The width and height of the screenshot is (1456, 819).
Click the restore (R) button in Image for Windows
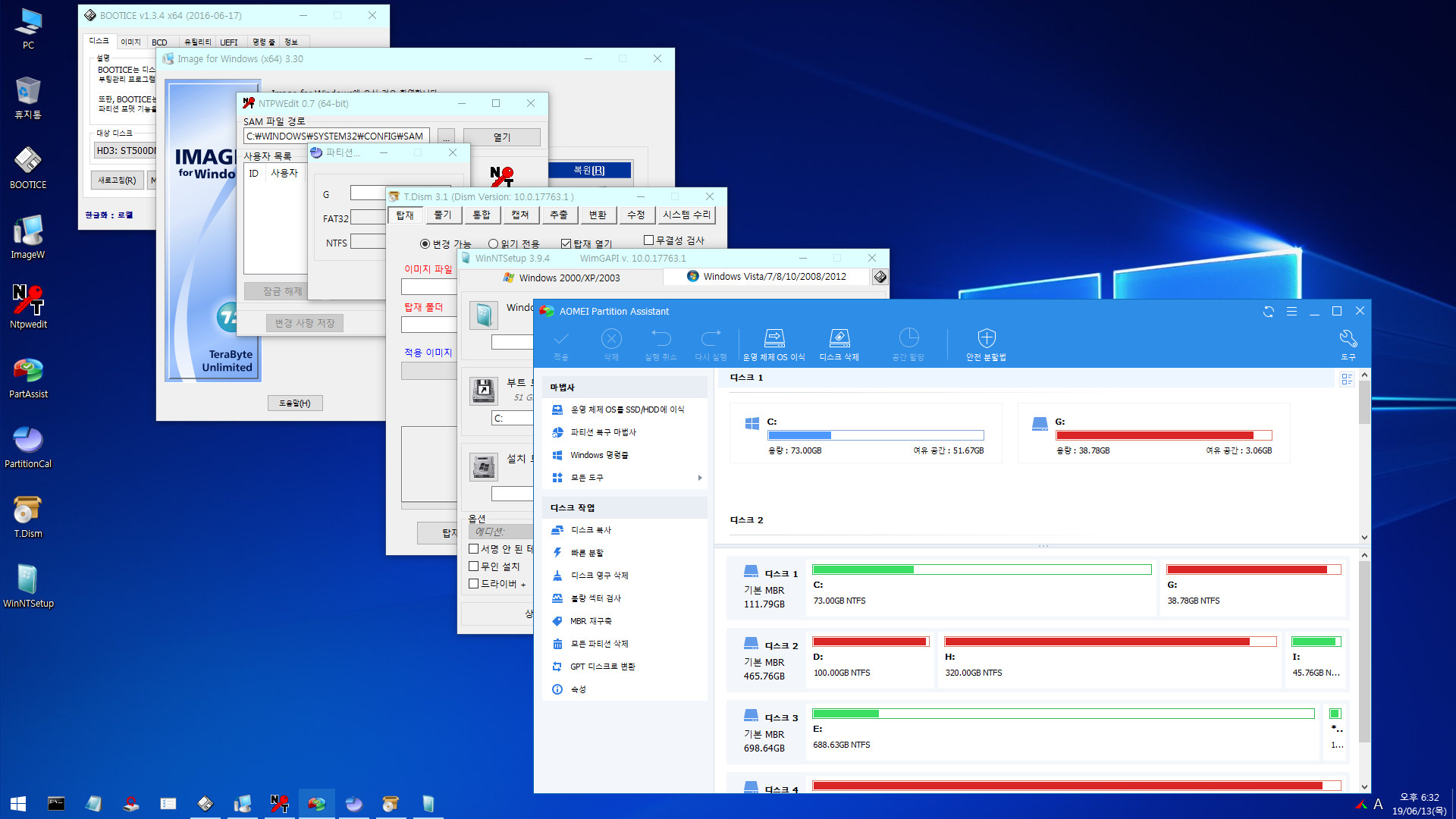point(589,171)
